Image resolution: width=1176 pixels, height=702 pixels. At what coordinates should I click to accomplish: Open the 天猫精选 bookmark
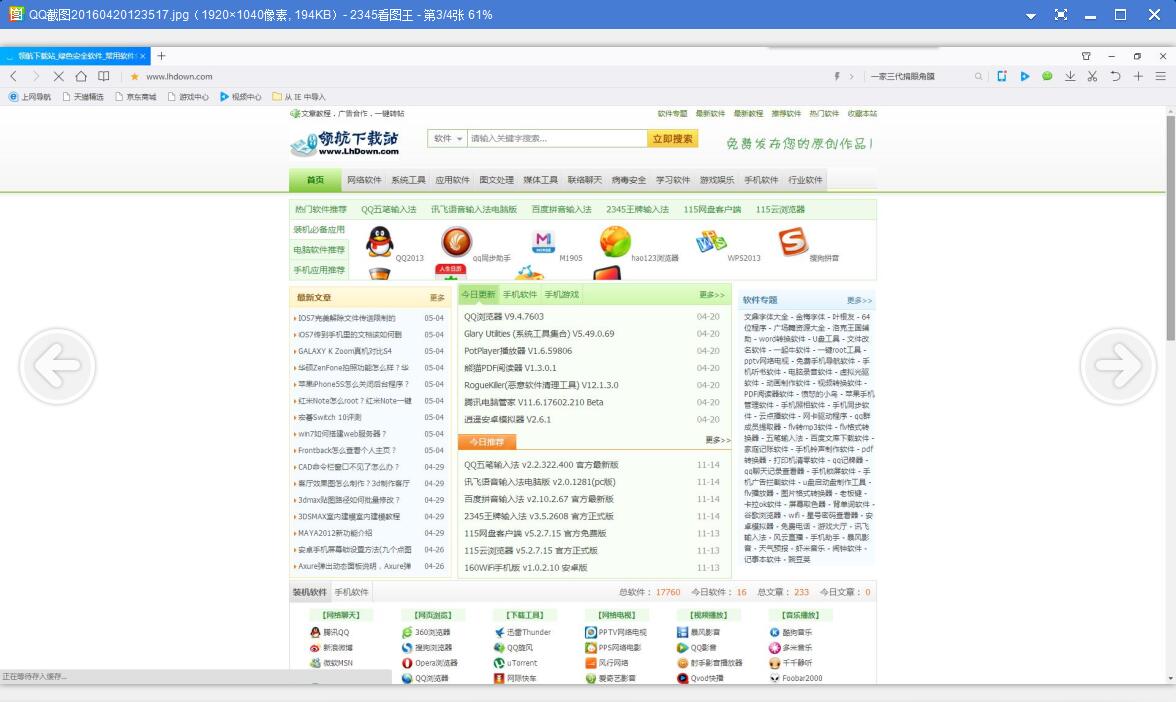click(83, 97)
